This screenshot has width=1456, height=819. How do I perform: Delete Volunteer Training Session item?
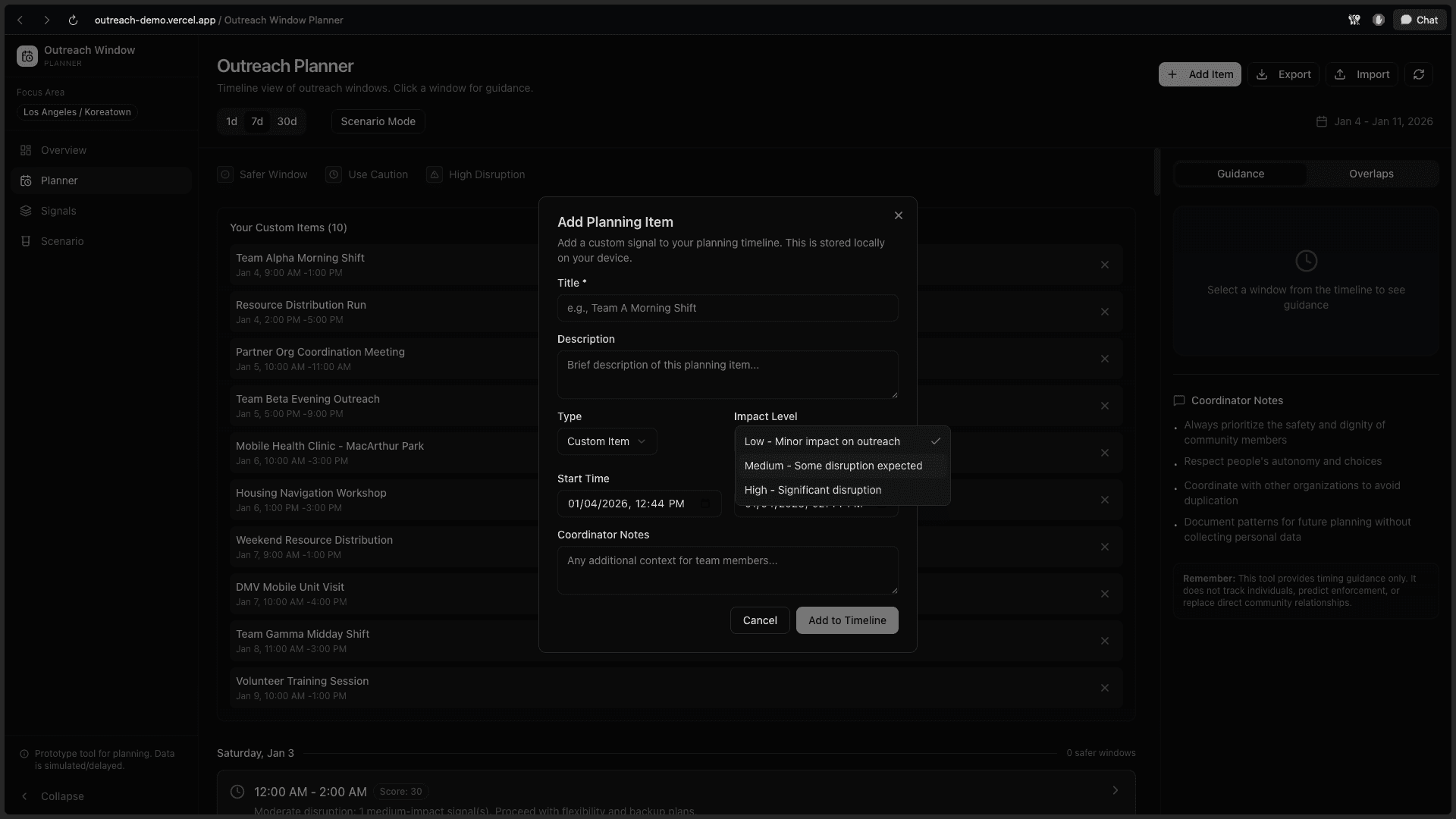[1104, 688]
